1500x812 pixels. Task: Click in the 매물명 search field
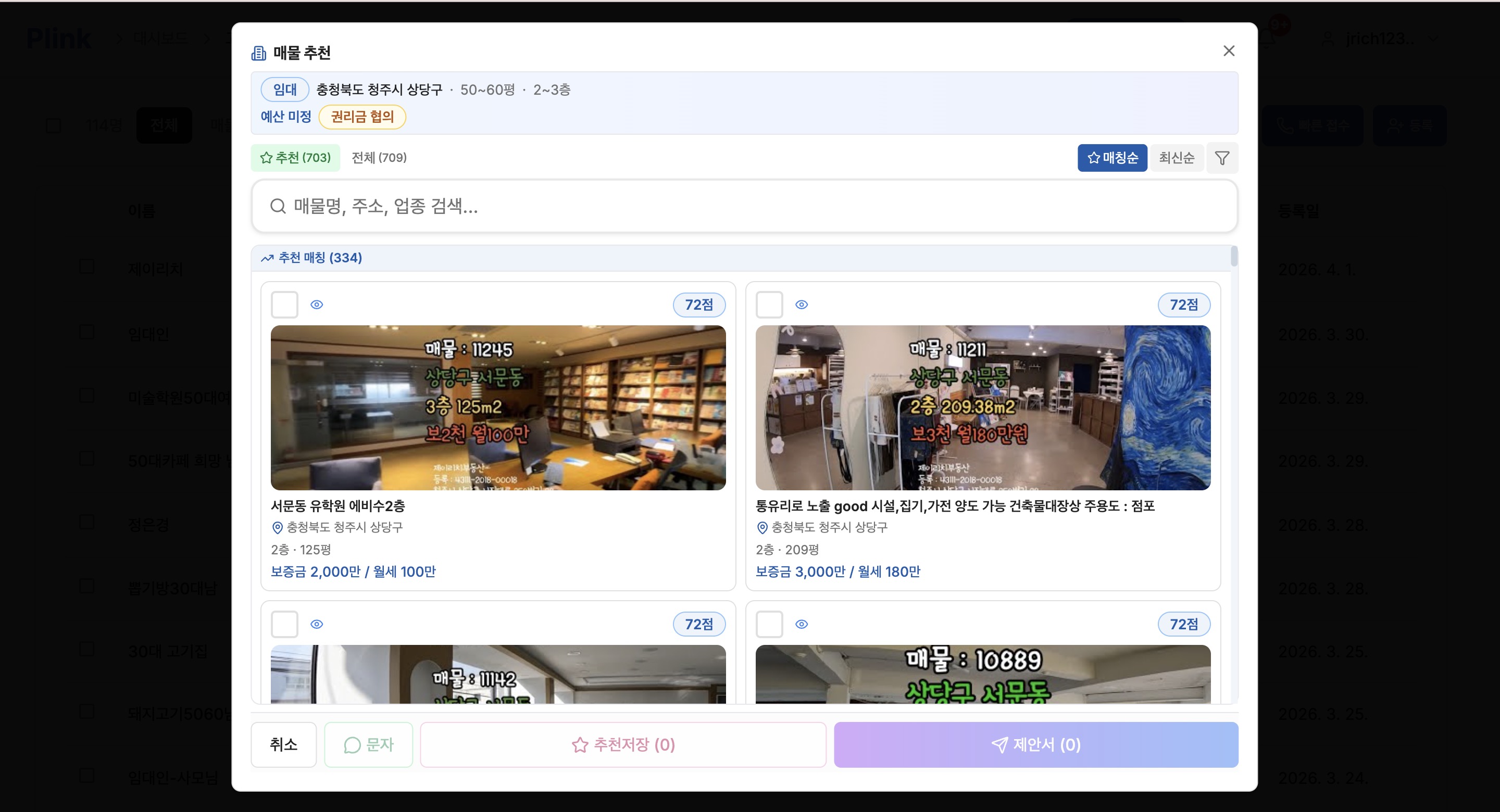744,206
